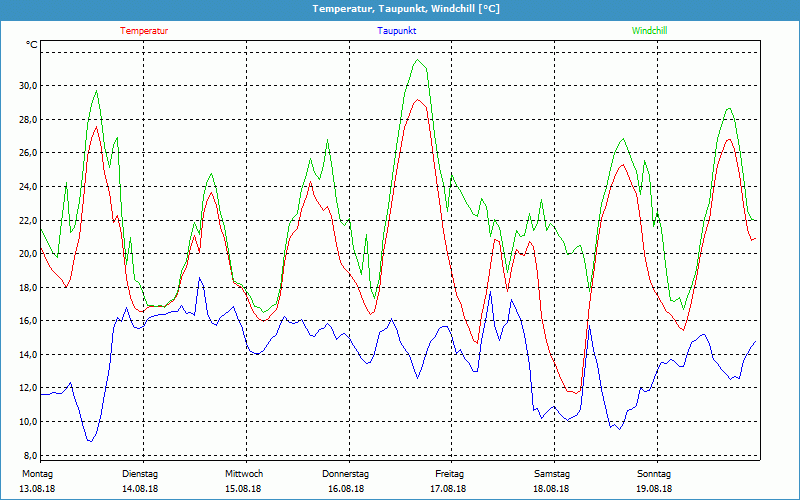Click the 30,0 y-axis value
800x500 pixels.
[x=29, y=86]
